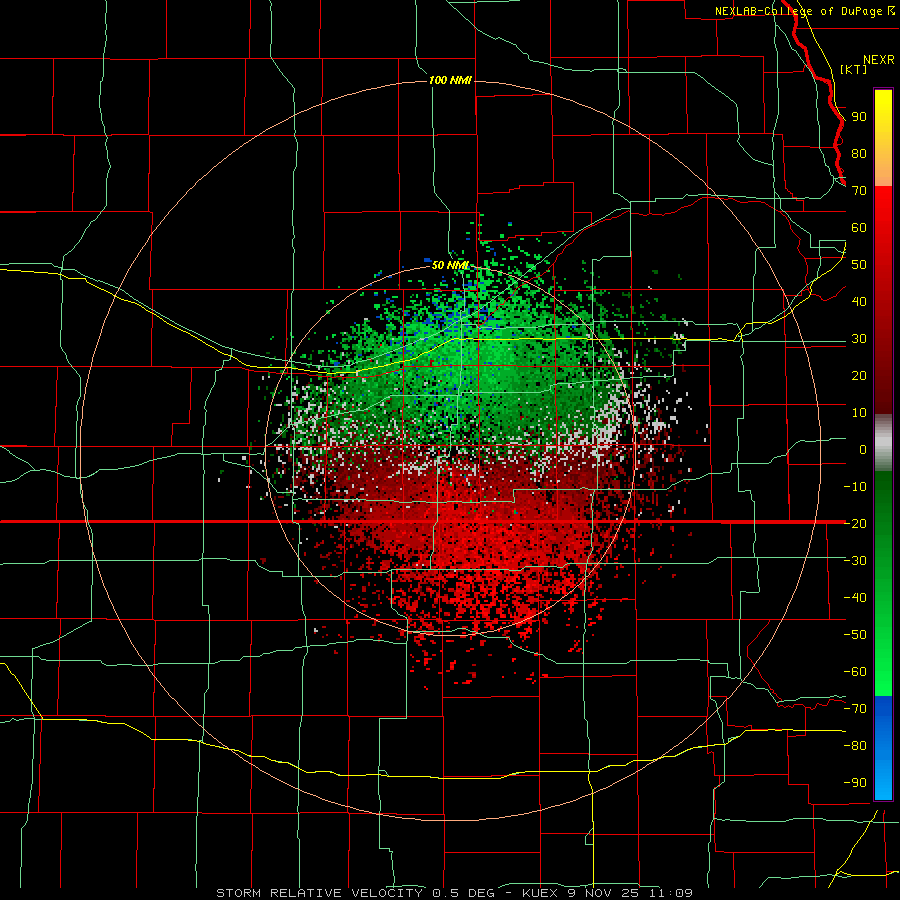This screenshot has height=900, width=900.
Task: Click the 30 value on the velocity scale
Action: (x=859, y=339)
